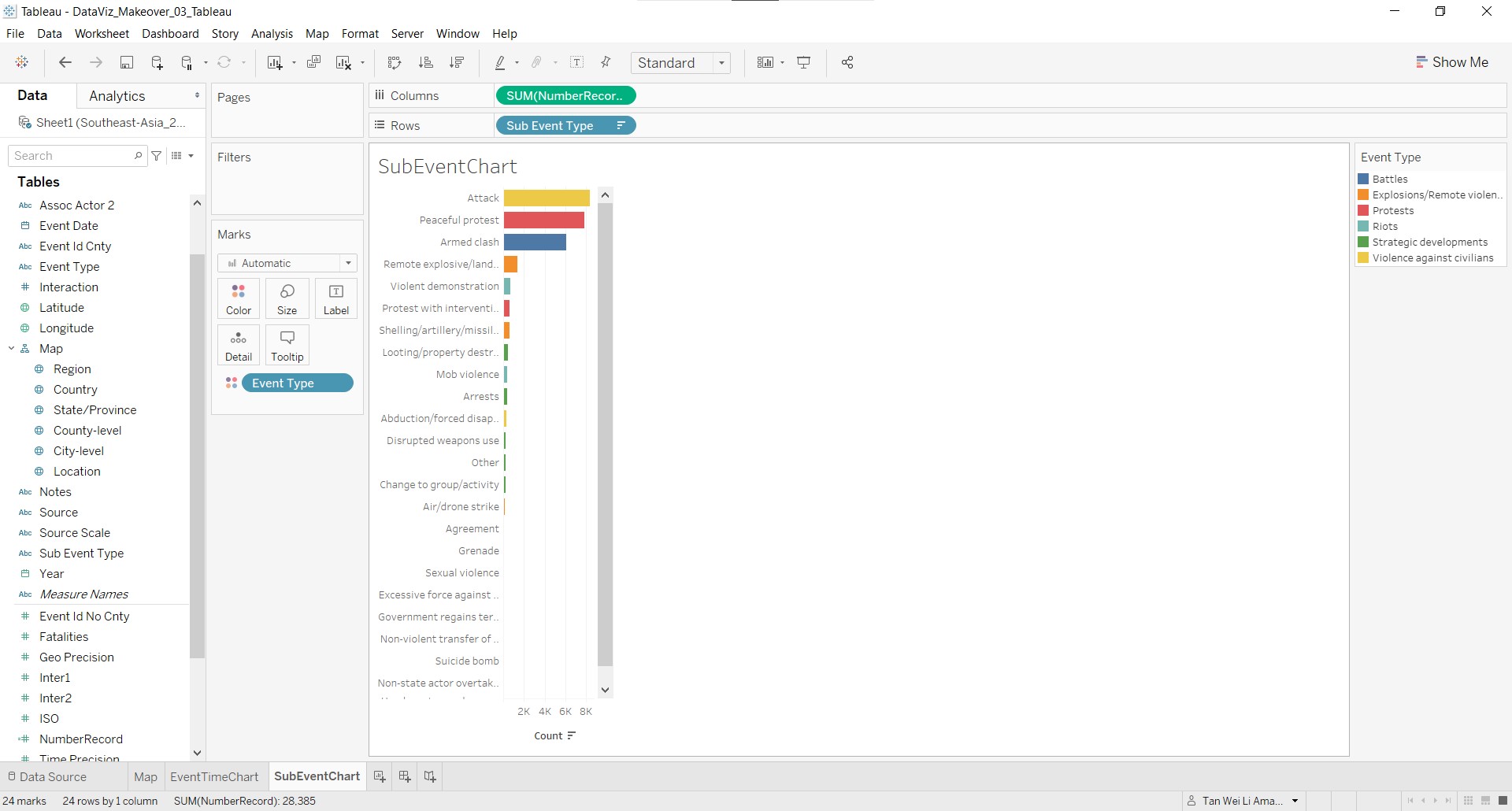Image resolution: width=1512 pixels, height=811 pixels.
Task: Toggle Show Mark Labels icon
Action: 577,63
